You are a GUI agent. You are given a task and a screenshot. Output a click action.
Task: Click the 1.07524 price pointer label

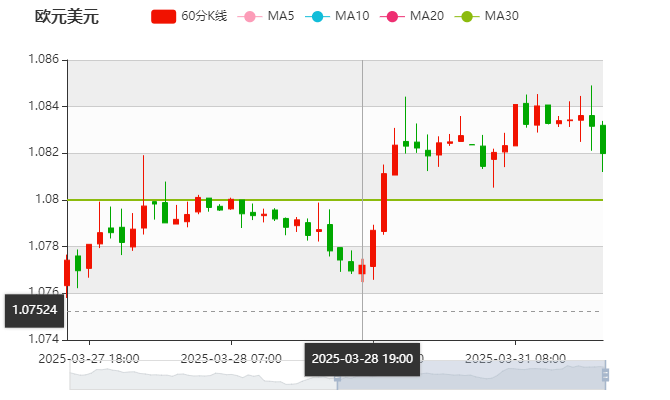35,310
